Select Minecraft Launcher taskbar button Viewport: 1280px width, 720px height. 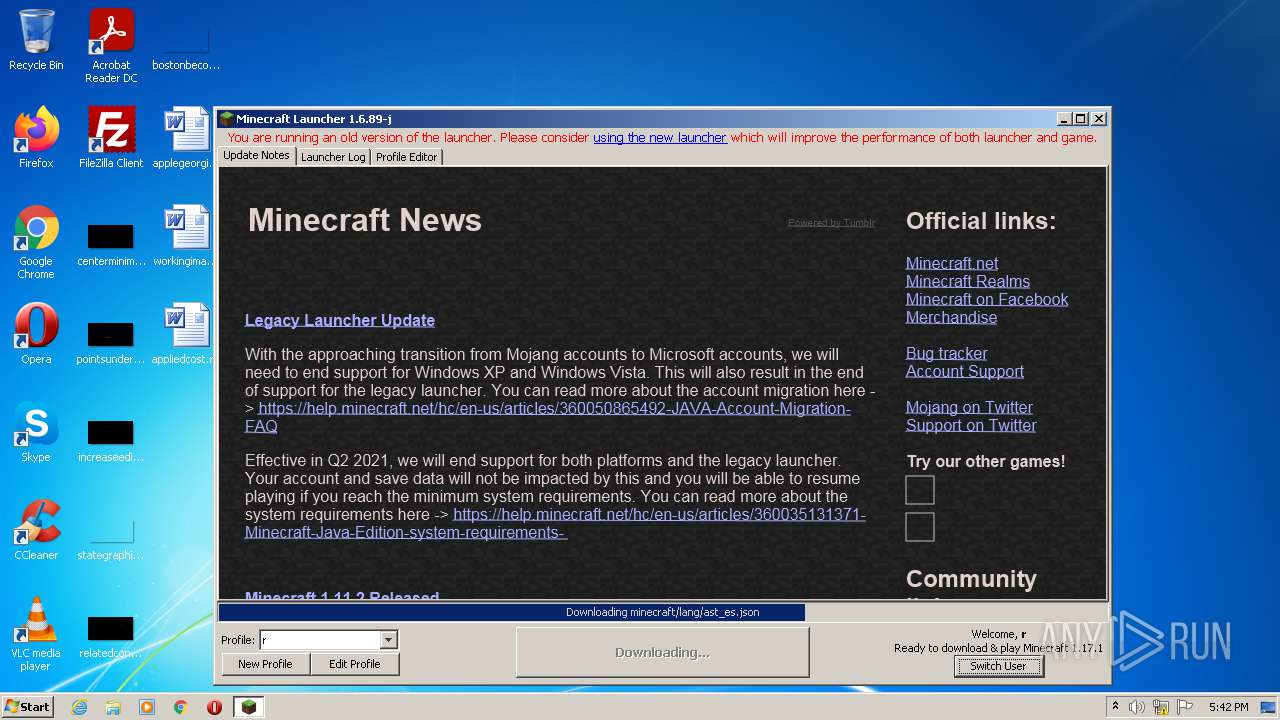click(248, 707)
